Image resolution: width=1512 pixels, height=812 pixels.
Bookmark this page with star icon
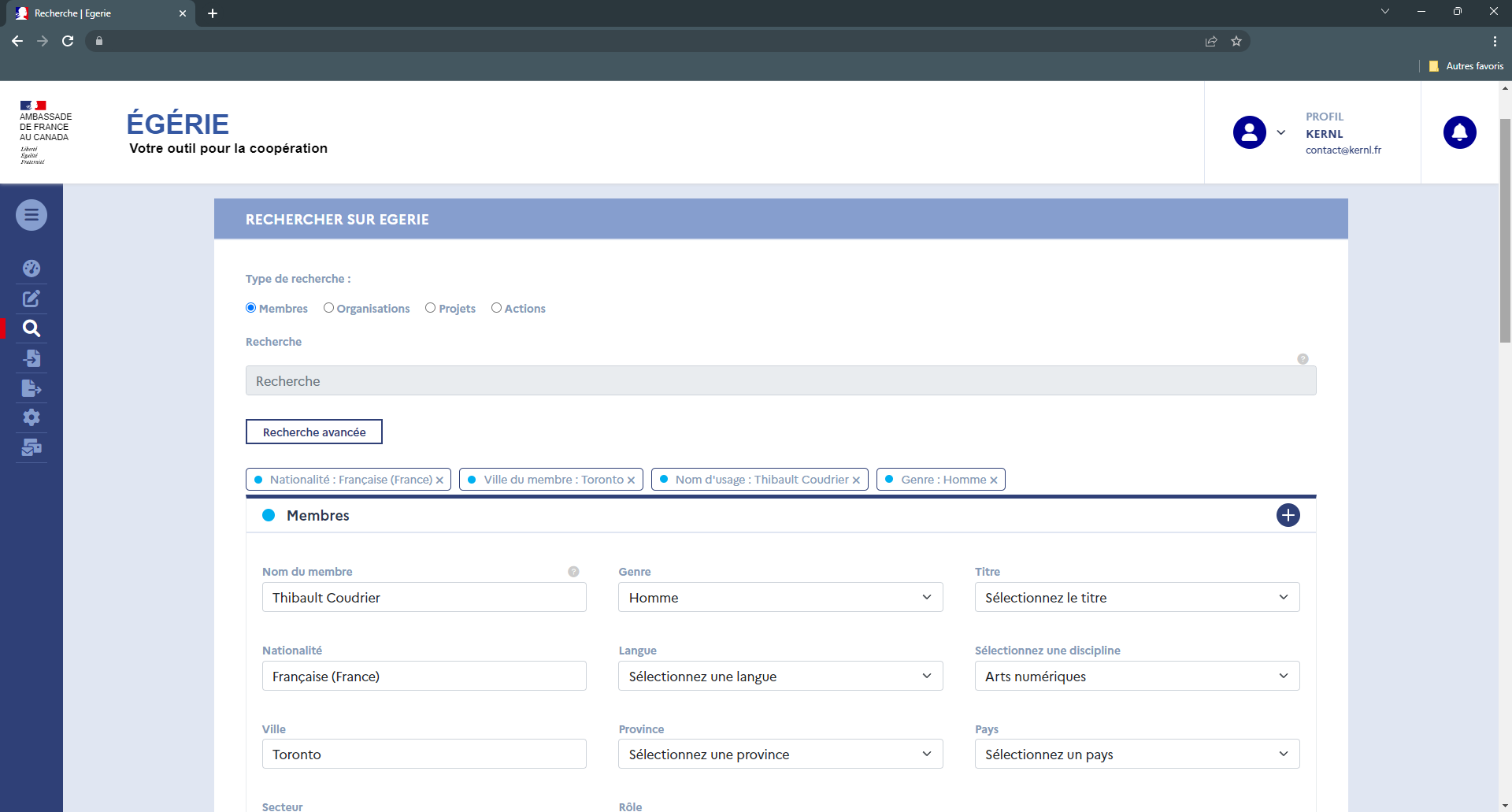(x=1236, y=41)
